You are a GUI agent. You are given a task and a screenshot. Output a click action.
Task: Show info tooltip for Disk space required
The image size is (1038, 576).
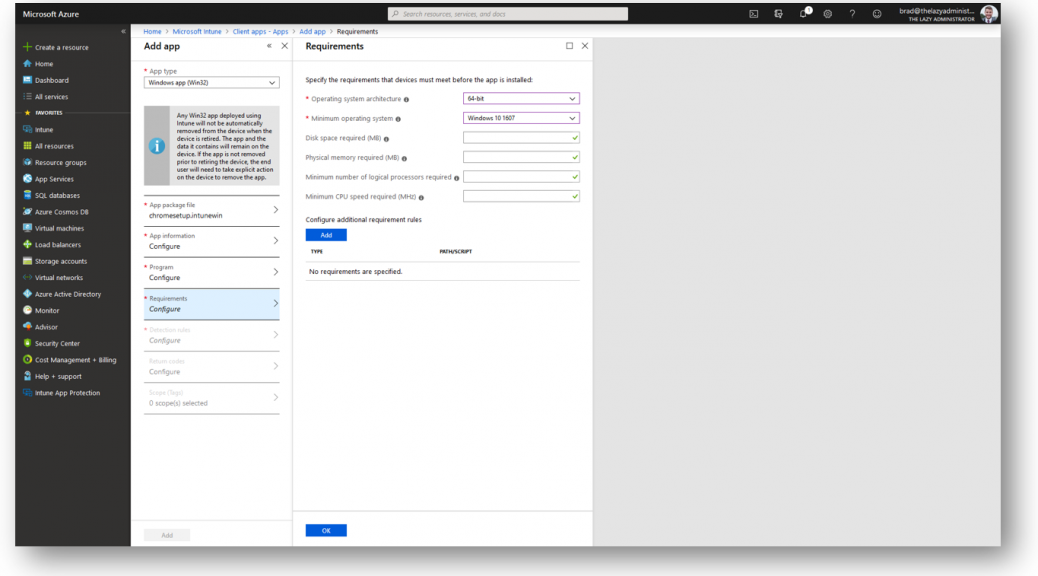pyautogui.click(x=387, y=139)
